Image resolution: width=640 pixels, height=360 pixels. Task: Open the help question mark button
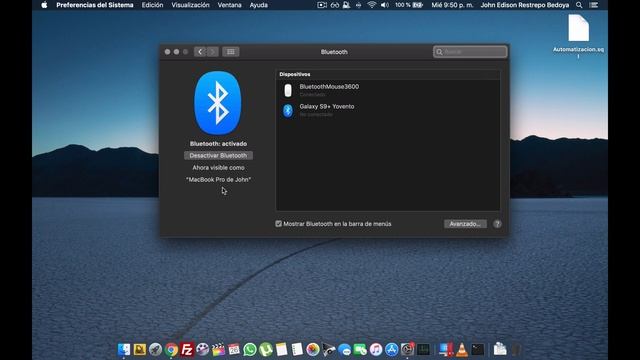pos(497,224)
